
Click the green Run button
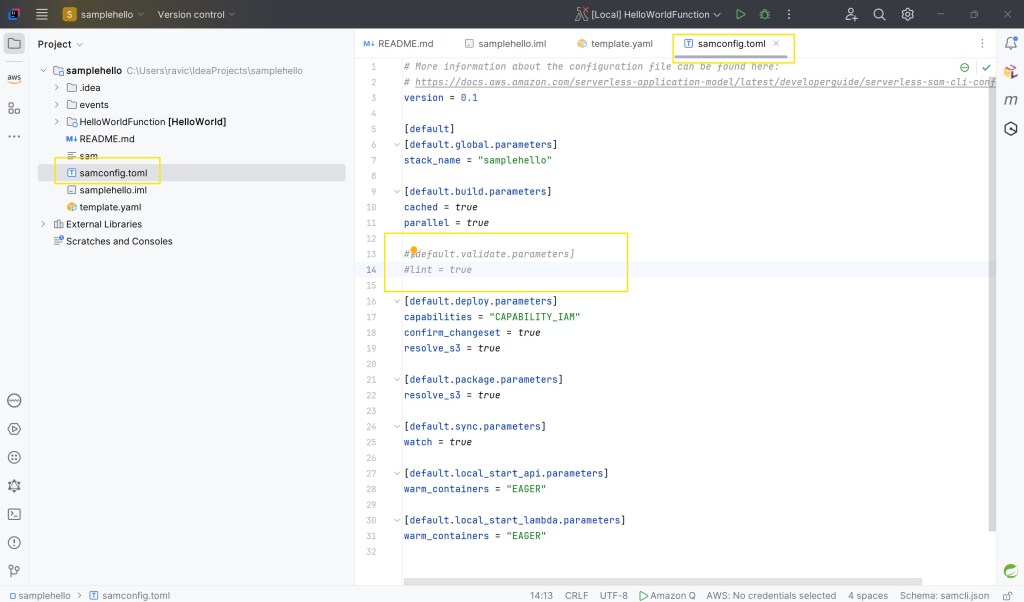740,15
